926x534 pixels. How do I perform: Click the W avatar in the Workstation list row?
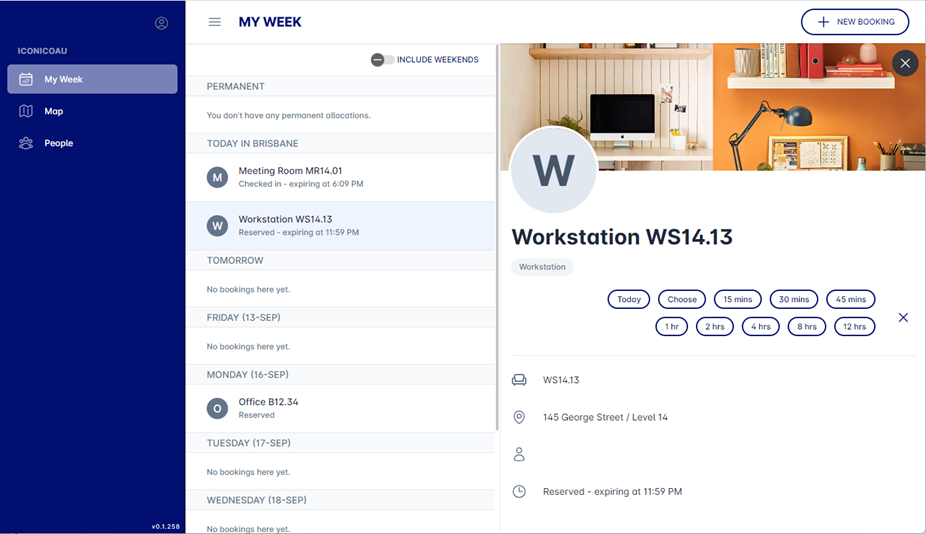[217, 226]
